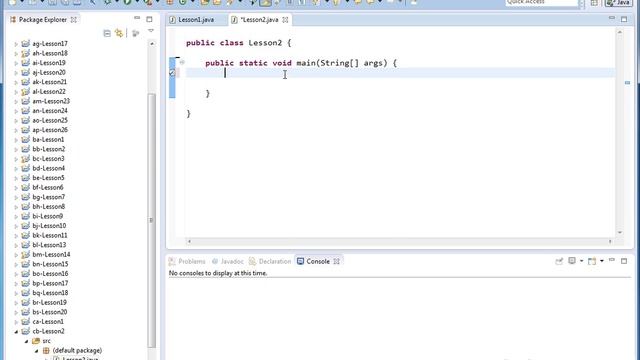Image resolution: width=640 pixels, height=360 pixels.
Task: Open the Package Explorer view menu
Action: 151,31
